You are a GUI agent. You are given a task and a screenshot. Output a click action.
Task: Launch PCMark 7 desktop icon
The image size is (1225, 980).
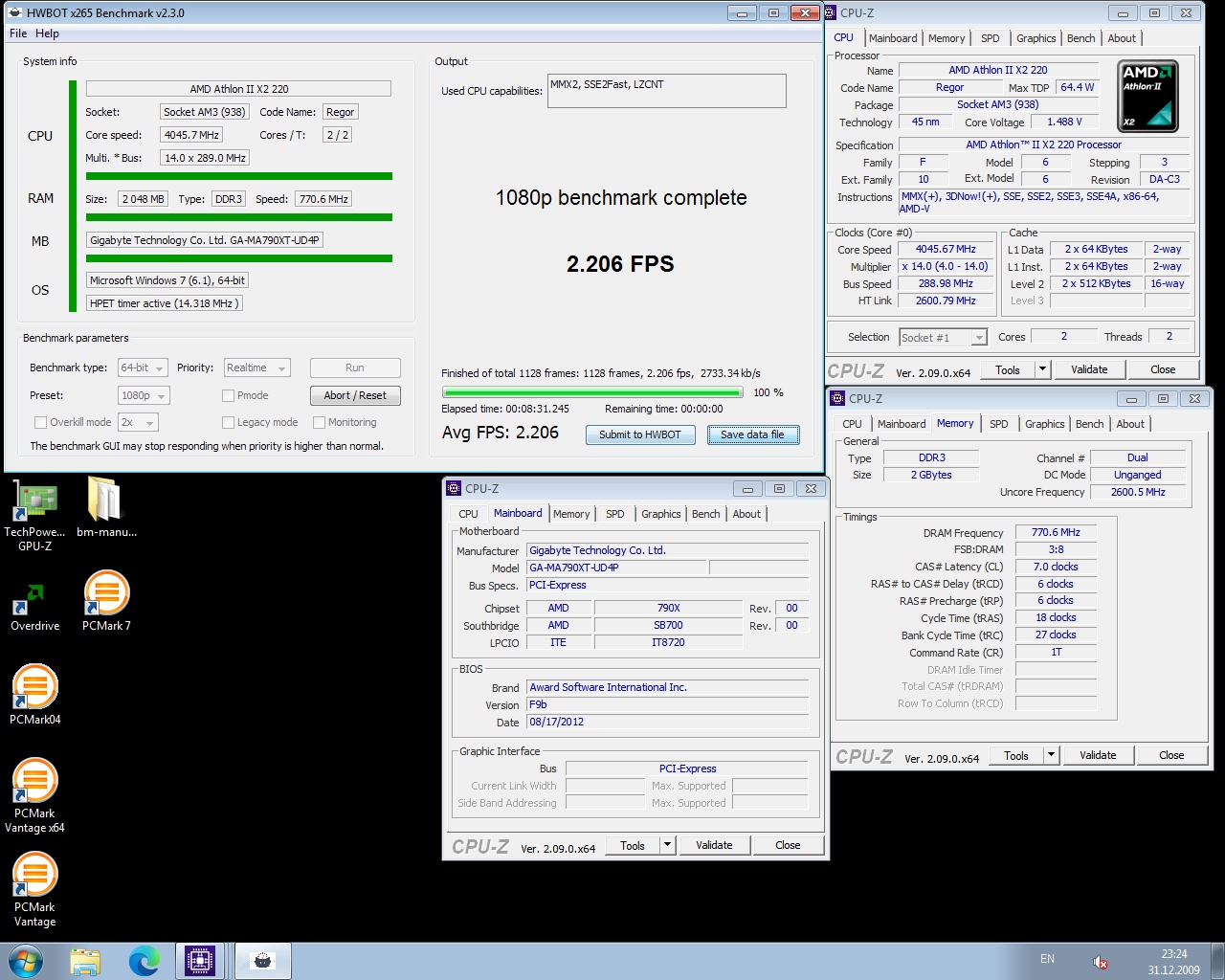106,601
